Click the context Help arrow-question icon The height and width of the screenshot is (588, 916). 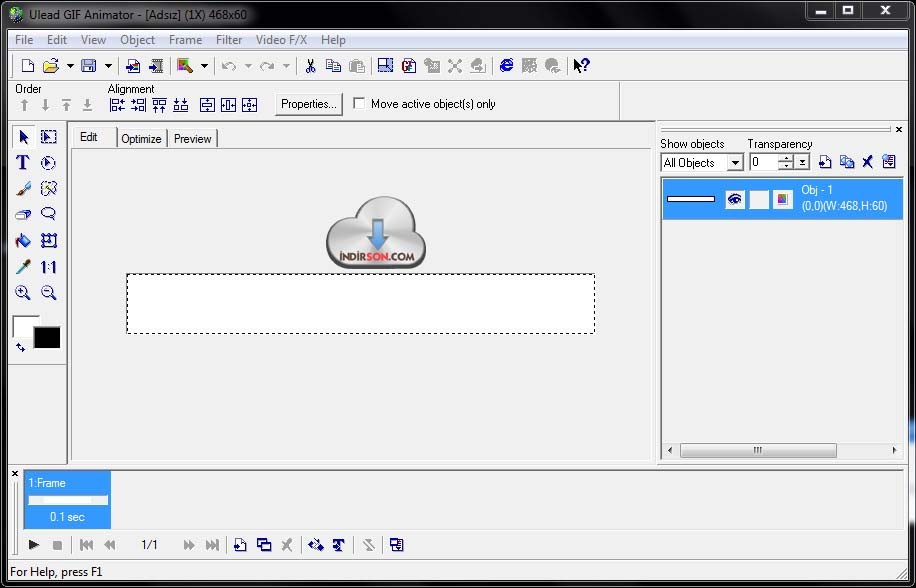[x=581, y=66]
